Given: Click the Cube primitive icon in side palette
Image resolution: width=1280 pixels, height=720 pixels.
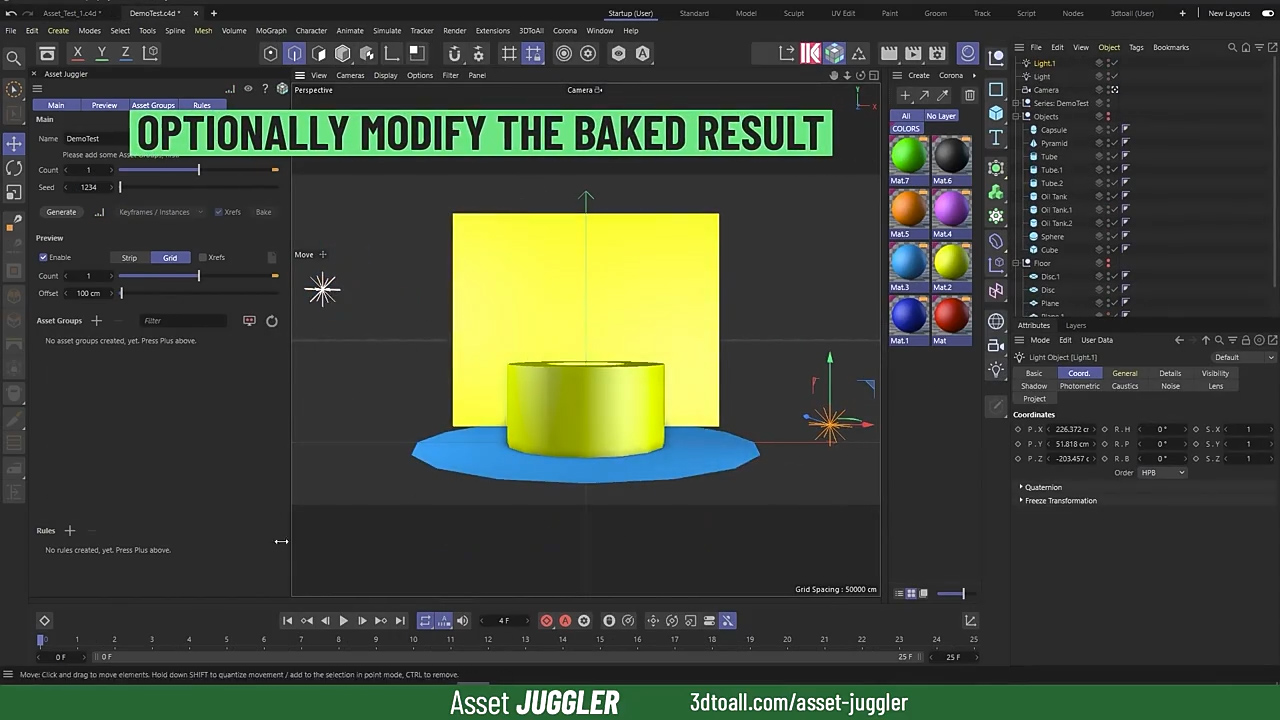Looking at the screenshot, I should pyautogui.click(x=996, y=113).
